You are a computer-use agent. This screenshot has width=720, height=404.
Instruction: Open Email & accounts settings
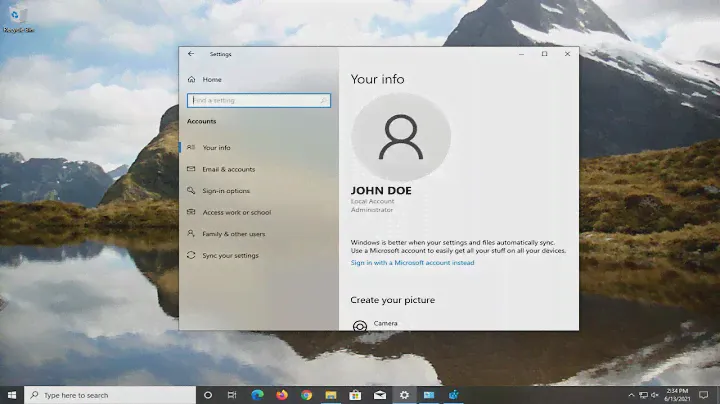point(228,169)
